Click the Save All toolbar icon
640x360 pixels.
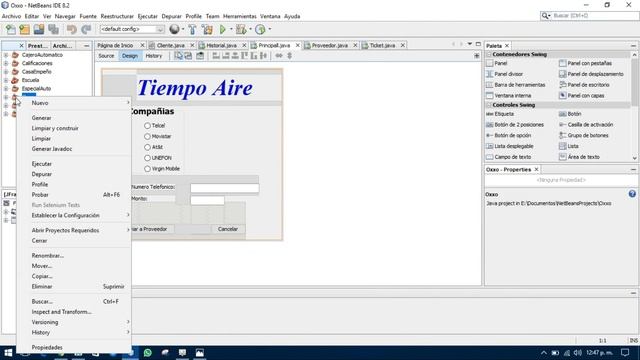tap(53, 29)
